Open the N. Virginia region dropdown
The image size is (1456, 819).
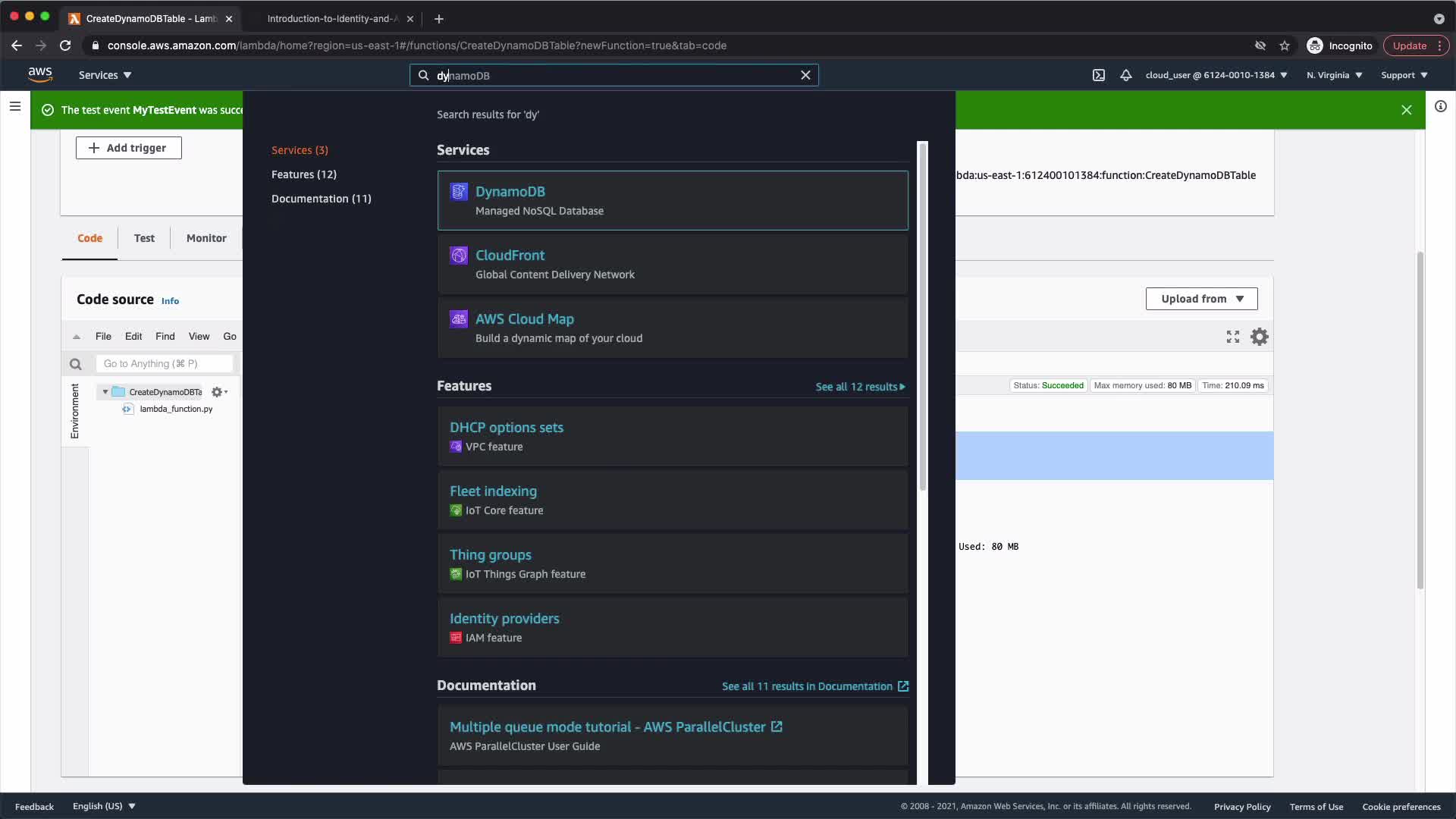point(1334,75)
